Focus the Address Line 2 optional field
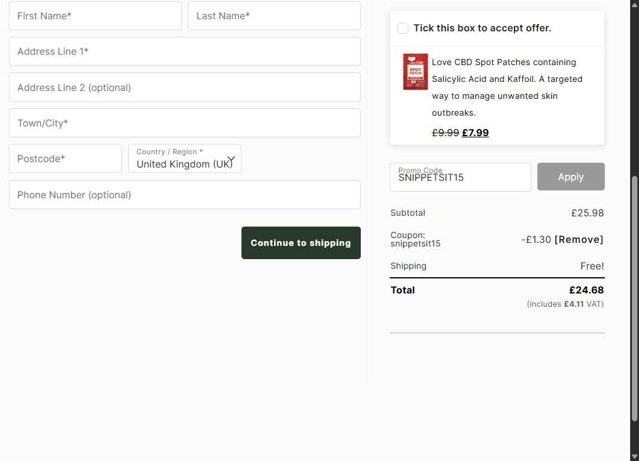Image resolution: width=639 pixels, height=461 pixels. pos(185,87)
